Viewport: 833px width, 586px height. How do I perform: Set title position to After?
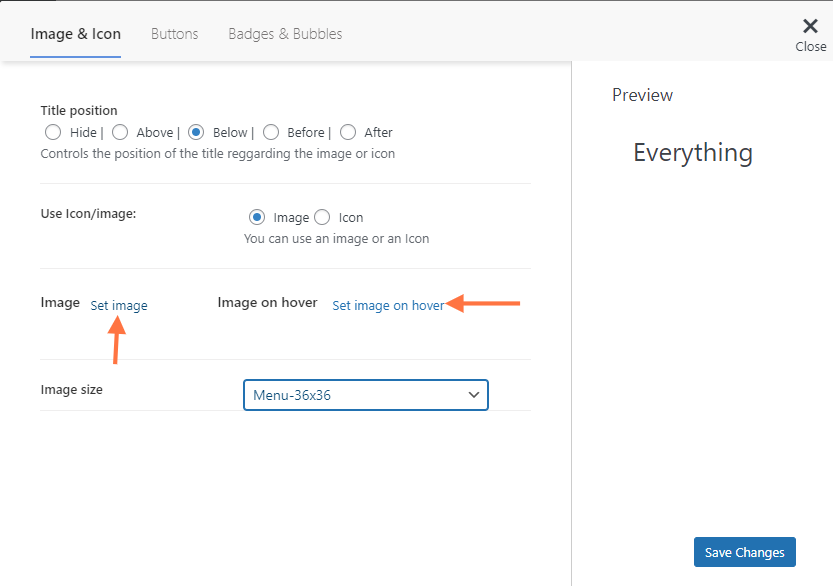click(348, 132)
